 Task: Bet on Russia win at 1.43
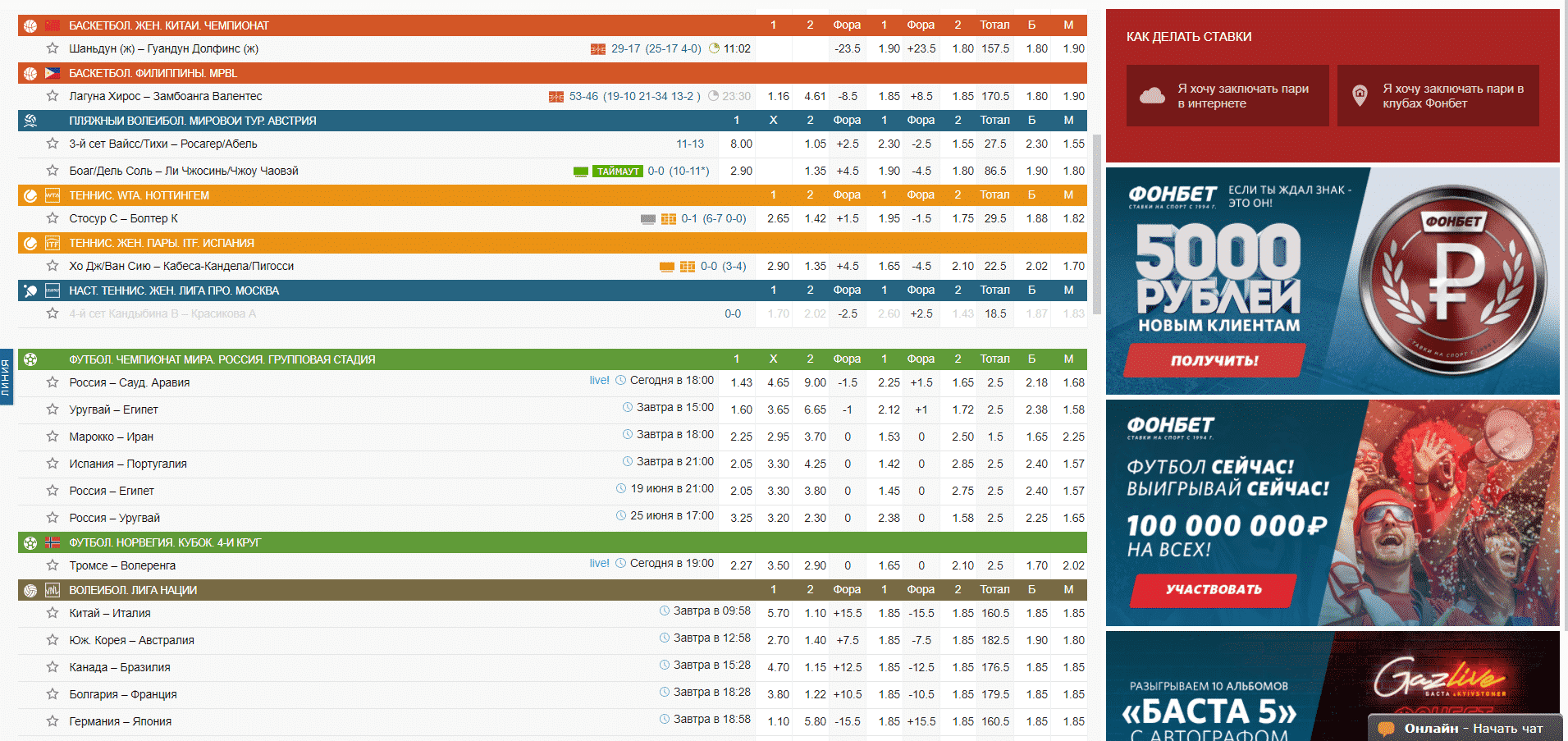741,382
